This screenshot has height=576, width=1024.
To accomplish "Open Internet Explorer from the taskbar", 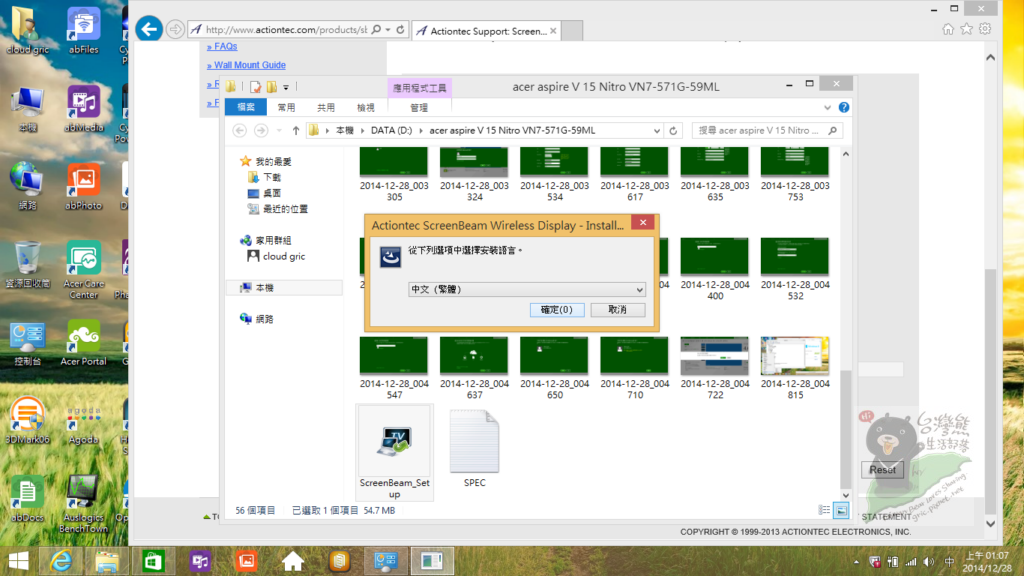I will click(61, 561).
